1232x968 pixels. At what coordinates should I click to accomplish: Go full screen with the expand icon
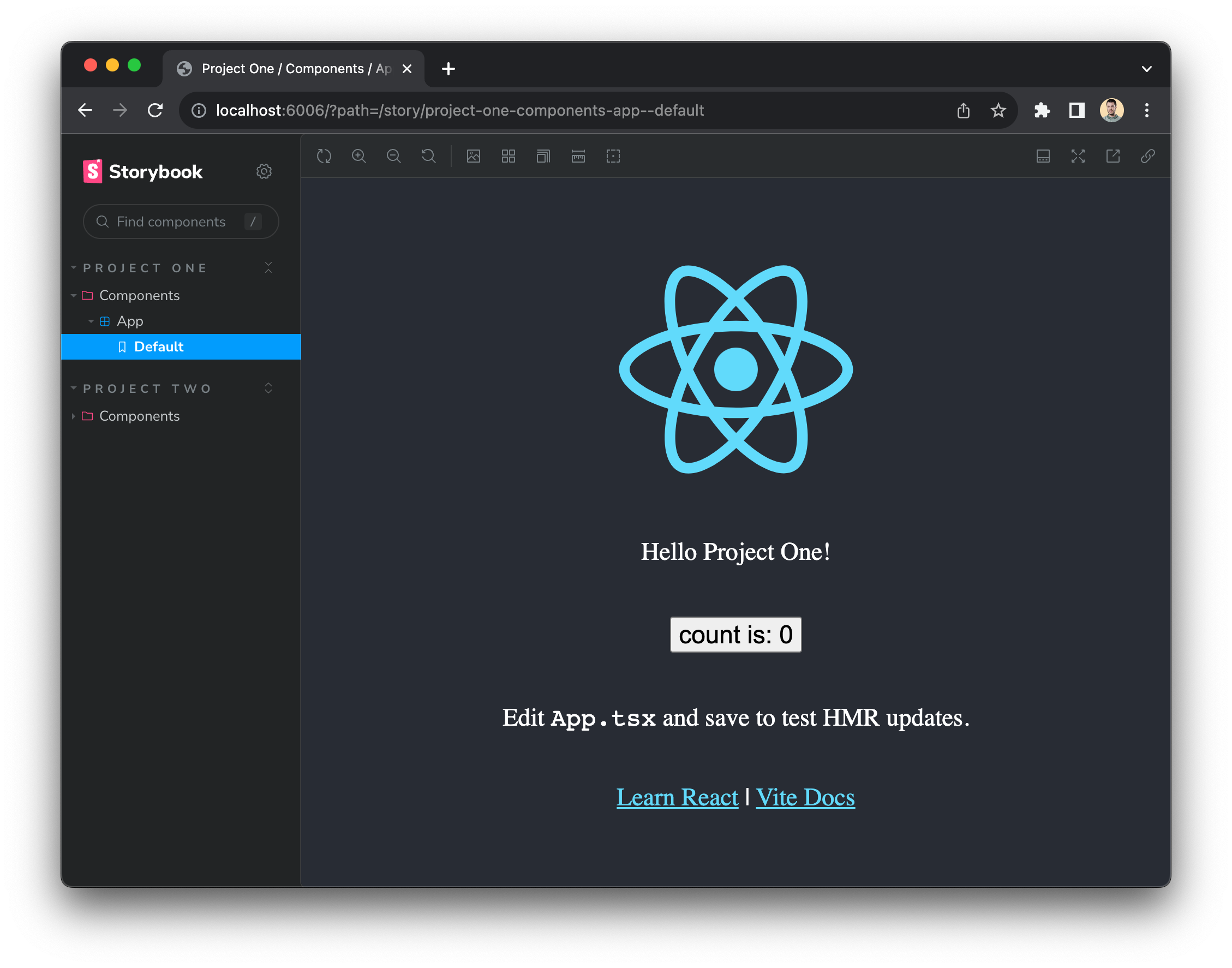point(1079,156)
